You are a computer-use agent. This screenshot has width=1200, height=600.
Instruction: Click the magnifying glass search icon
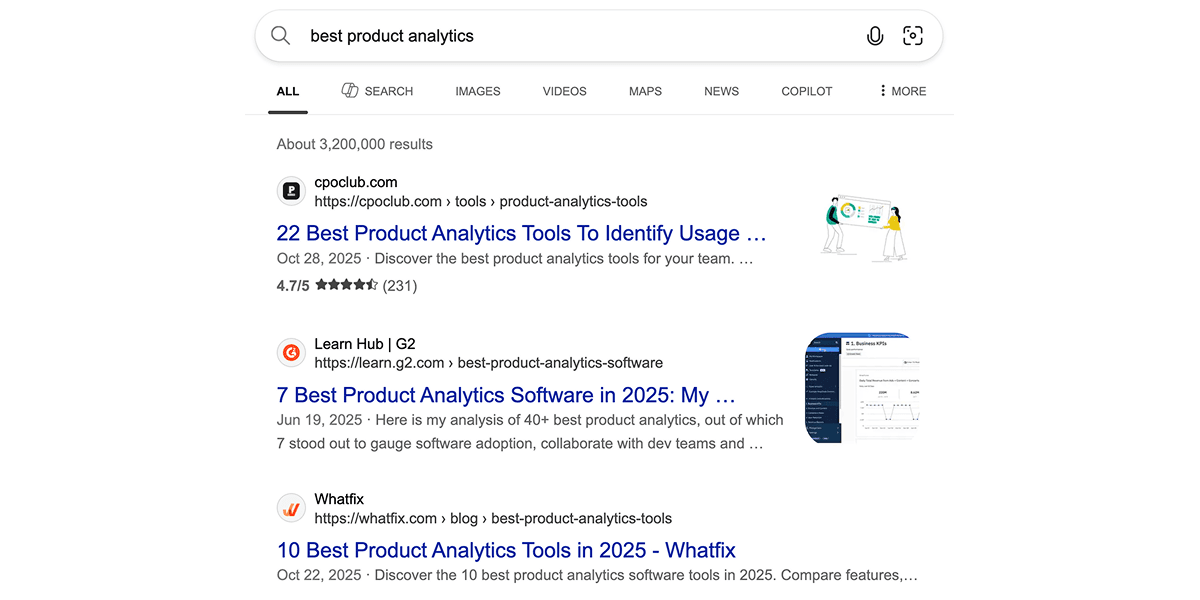coord(280,35)
